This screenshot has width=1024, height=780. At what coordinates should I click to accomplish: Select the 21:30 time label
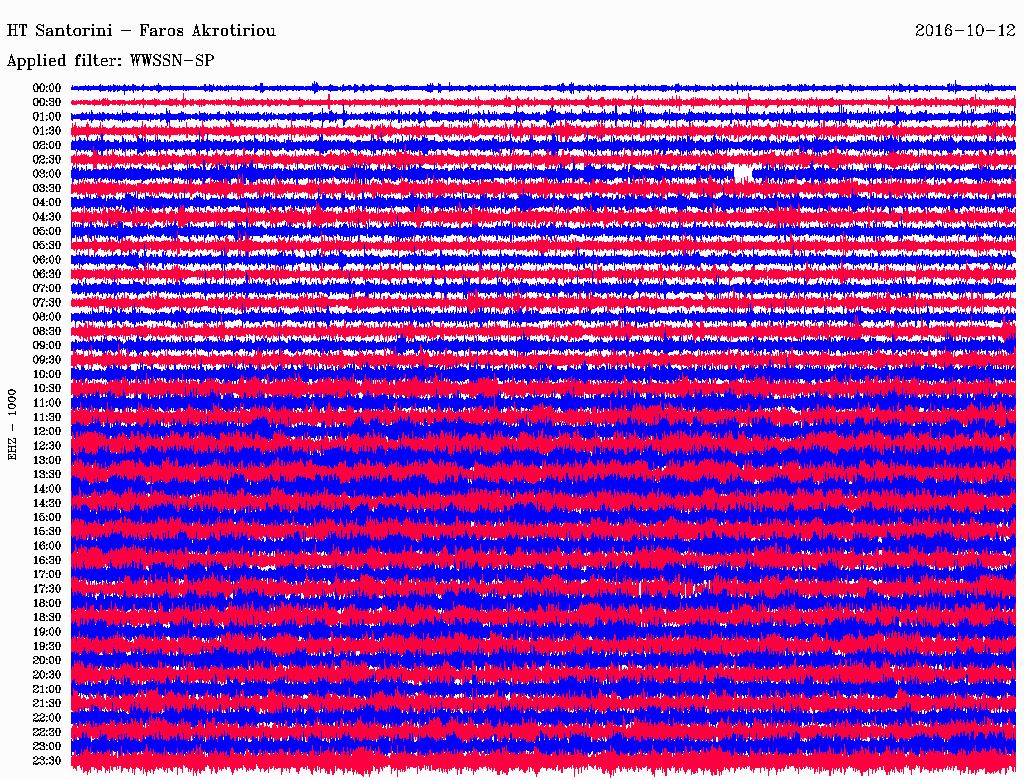pos(47,704)
